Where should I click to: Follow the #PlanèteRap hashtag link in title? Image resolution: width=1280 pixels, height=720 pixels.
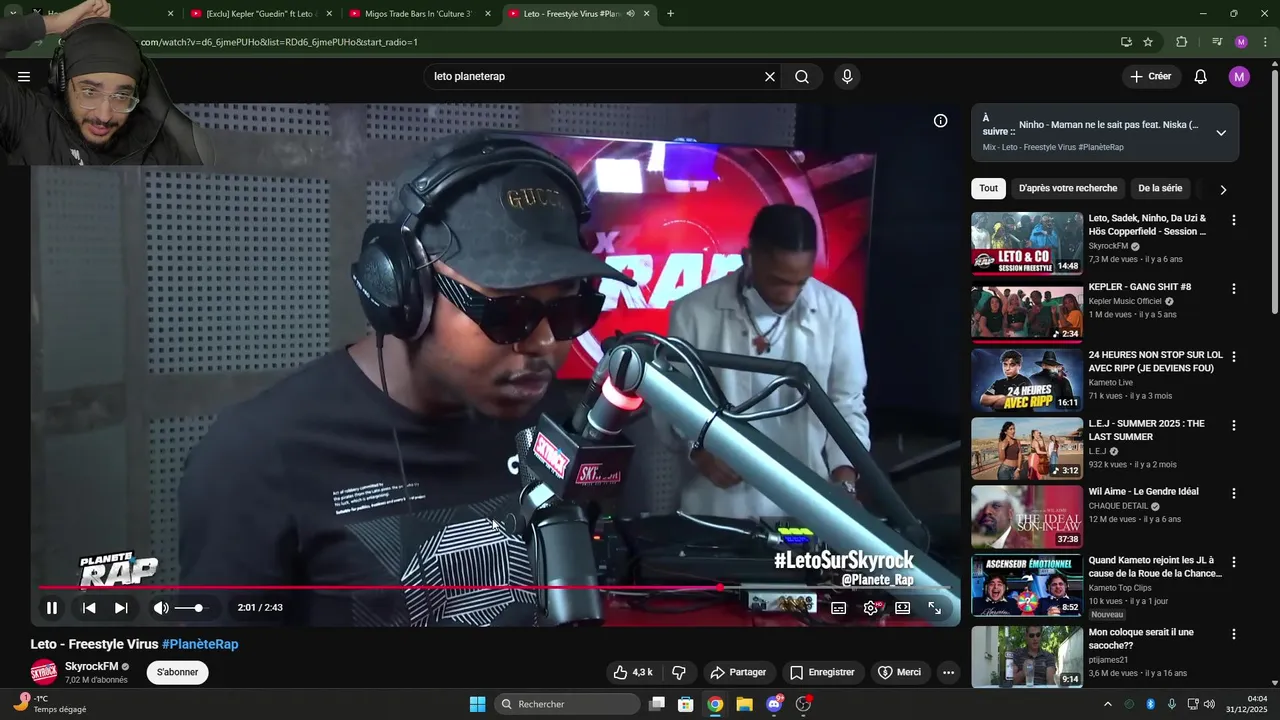coord(200,644)
